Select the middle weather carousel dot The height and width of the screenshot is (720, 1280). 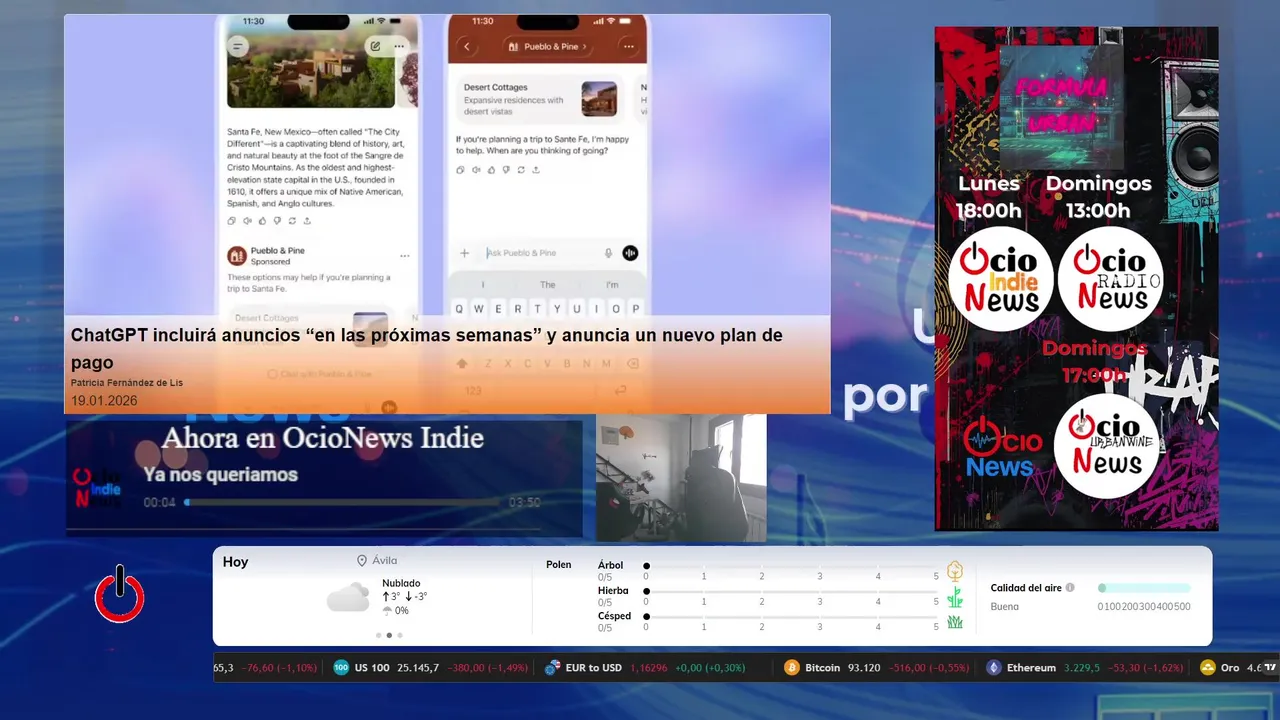(389, 635)
